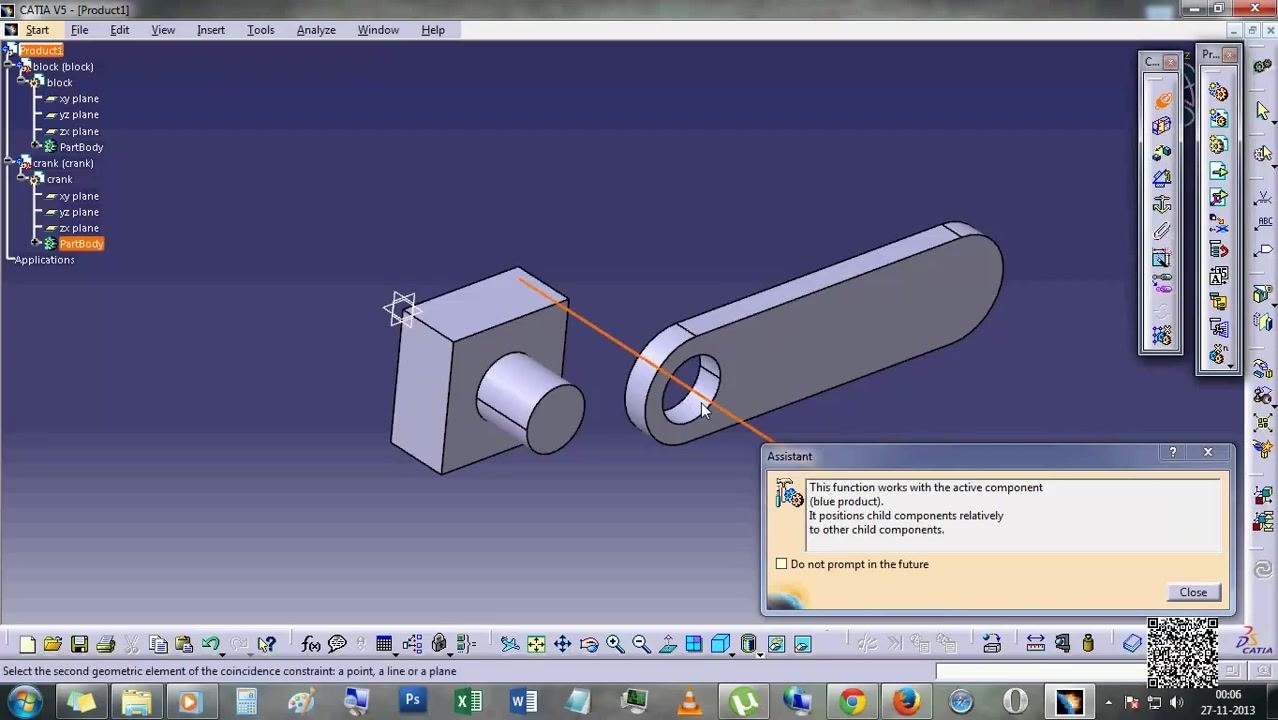Viewport: 1278px width, 720px height.
Task: Save the product using the floppy disk icon
Action: point(79,644)
